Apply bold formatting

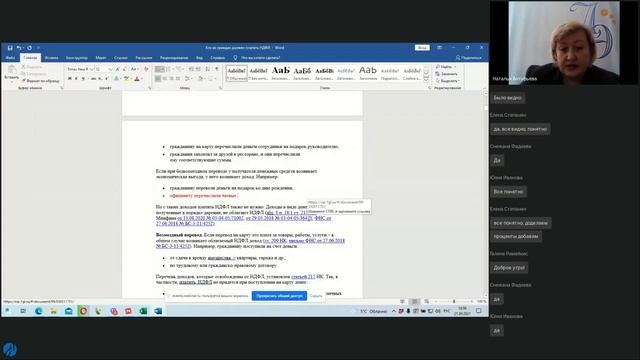pos(70,78)
